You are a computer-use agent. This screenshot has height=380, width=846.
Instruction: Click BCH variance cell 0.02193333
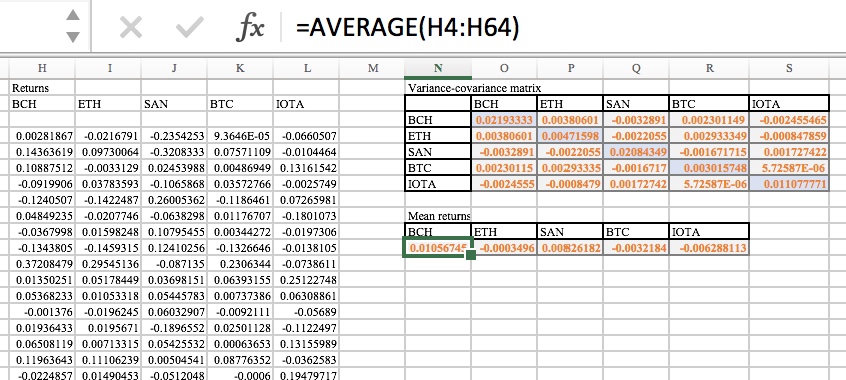click(x=504, y=120)
